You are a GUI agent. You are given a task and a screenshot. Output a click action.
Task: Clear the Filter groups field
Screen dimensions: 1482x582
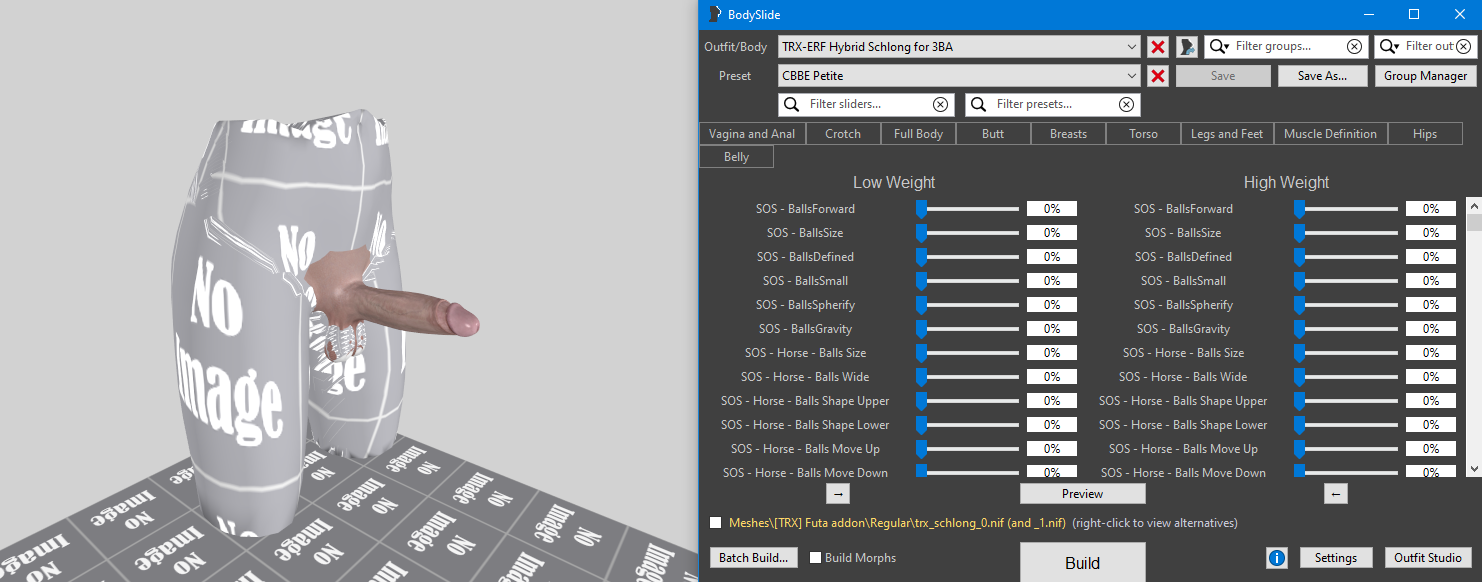1354,47
